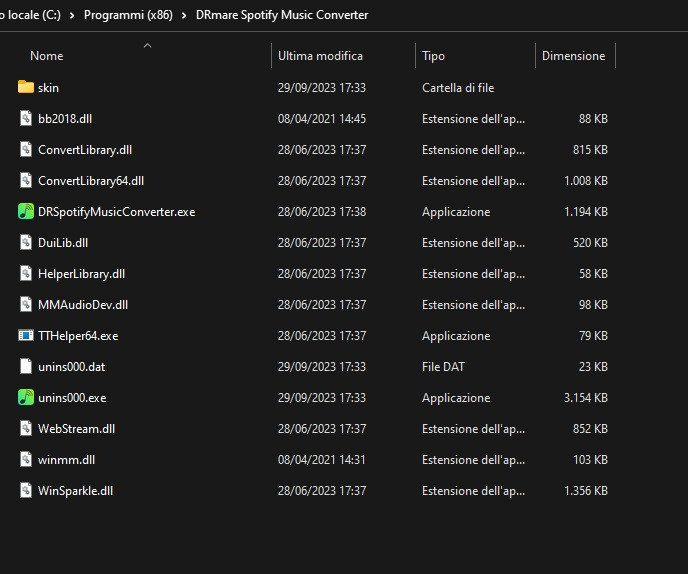Open Programmi (x86) in the breadcrumb path

(x=128, y=15)
